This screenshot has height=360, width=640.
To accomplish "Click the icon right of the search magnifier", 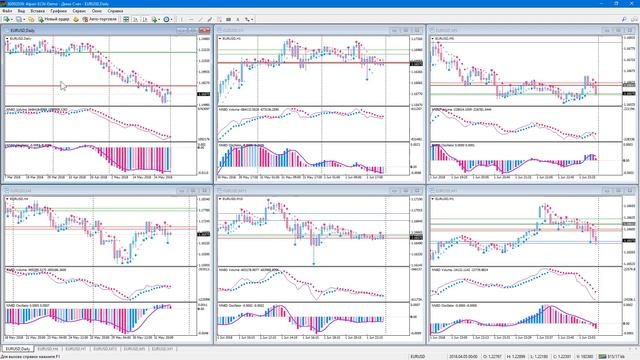I will coord(634,19).
